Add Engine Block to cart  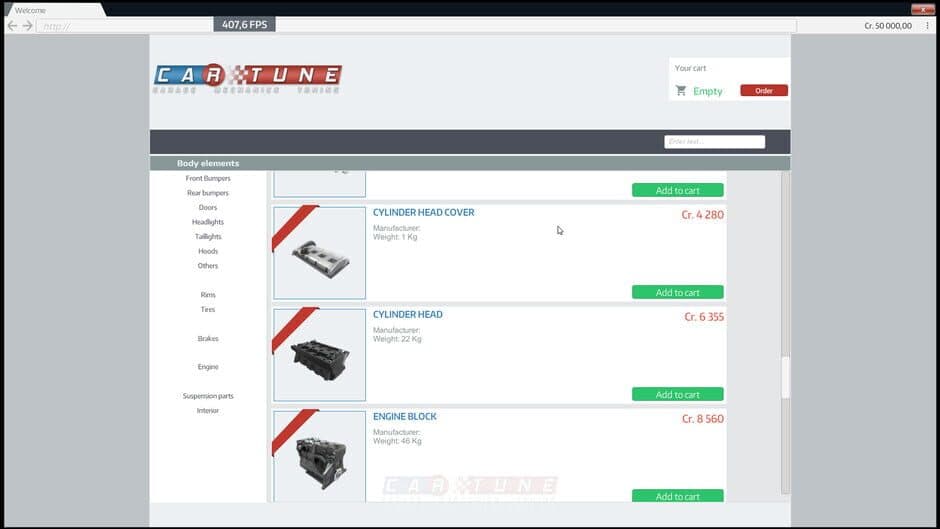click(x=677, y=496)
